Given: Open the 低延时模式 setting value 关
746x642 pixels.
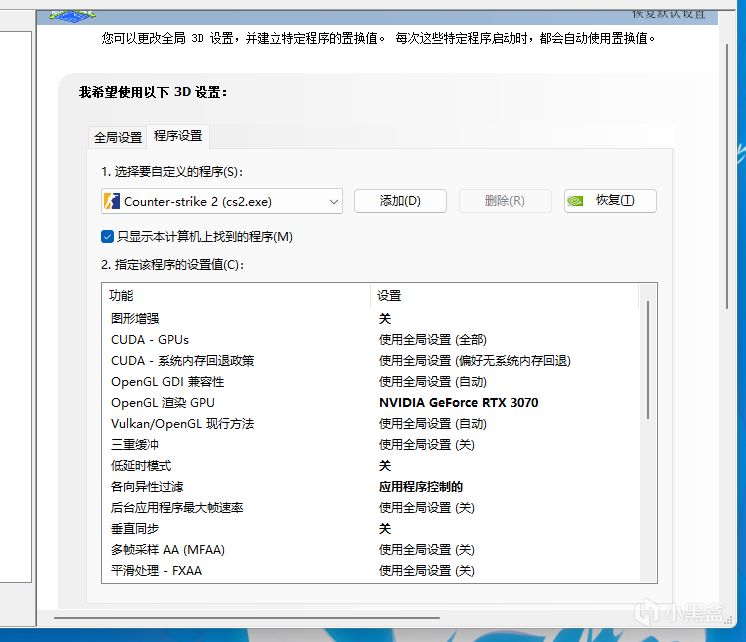Looking at the screenshot, I should [385, 465].
